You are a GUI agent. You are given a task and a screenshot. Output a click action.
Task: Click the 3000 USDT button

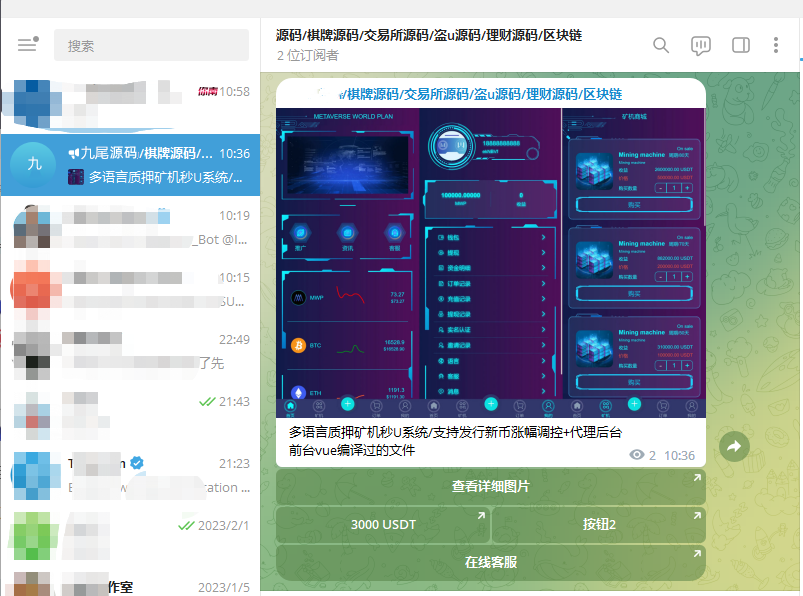383,524
